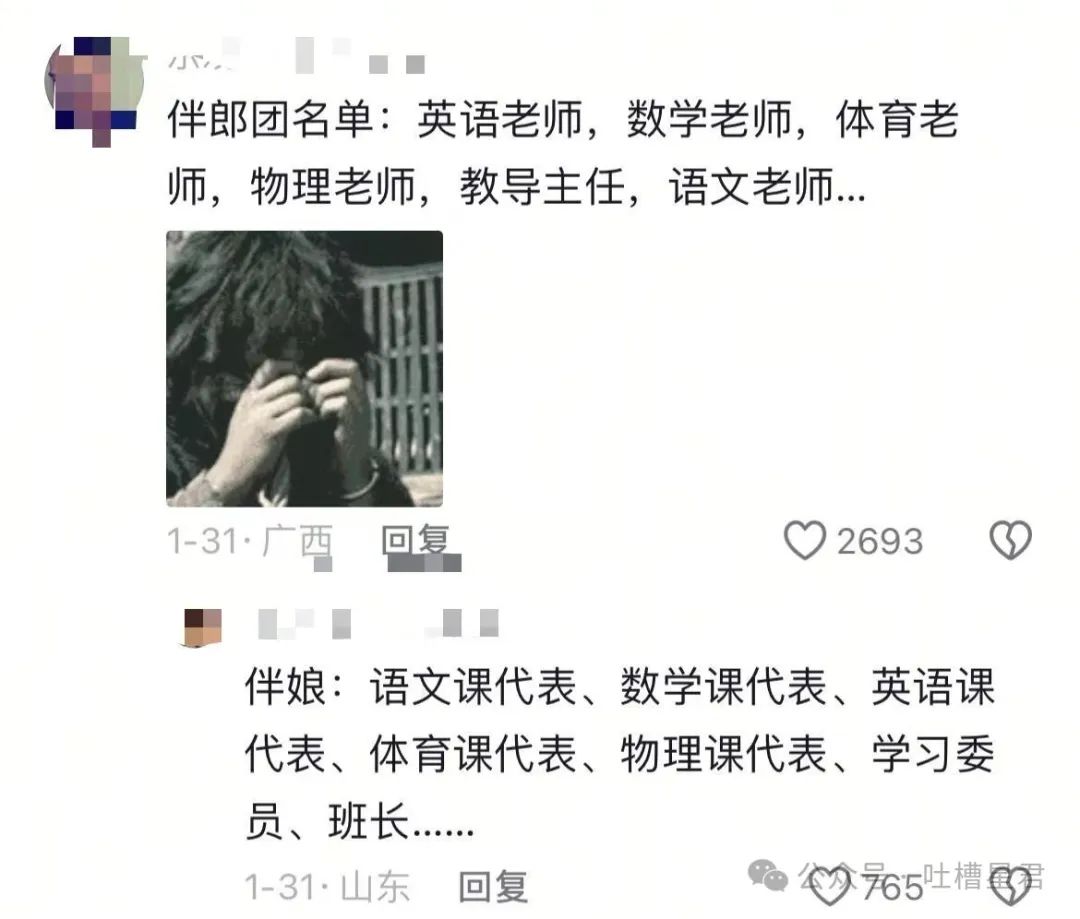Reply to the Guangxi comment via 回复
The height and width of the screenshot is (919, 1080).
tap(416, 541)
